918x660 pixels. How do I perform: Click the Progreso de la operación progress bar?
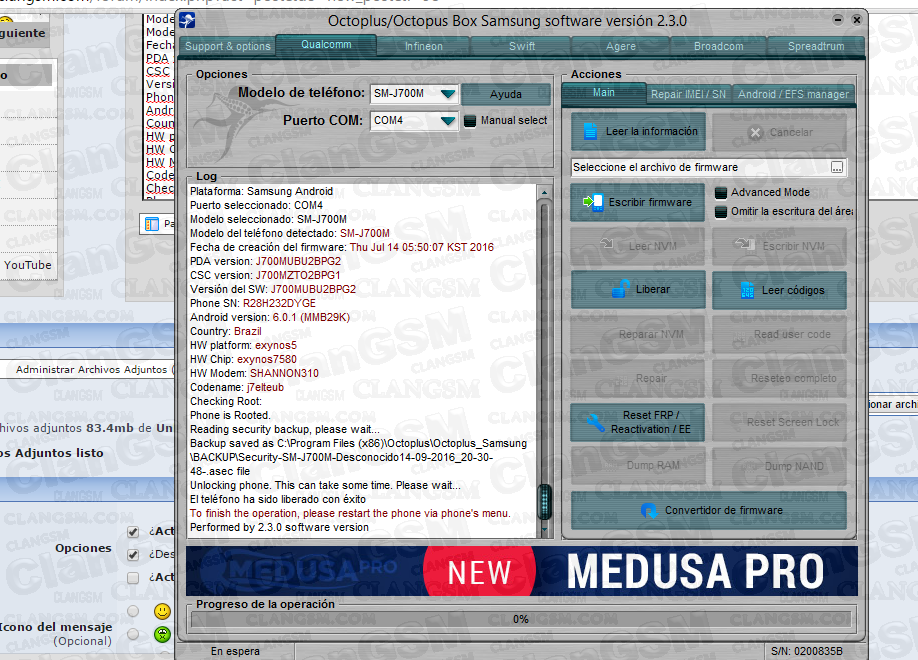520,619
